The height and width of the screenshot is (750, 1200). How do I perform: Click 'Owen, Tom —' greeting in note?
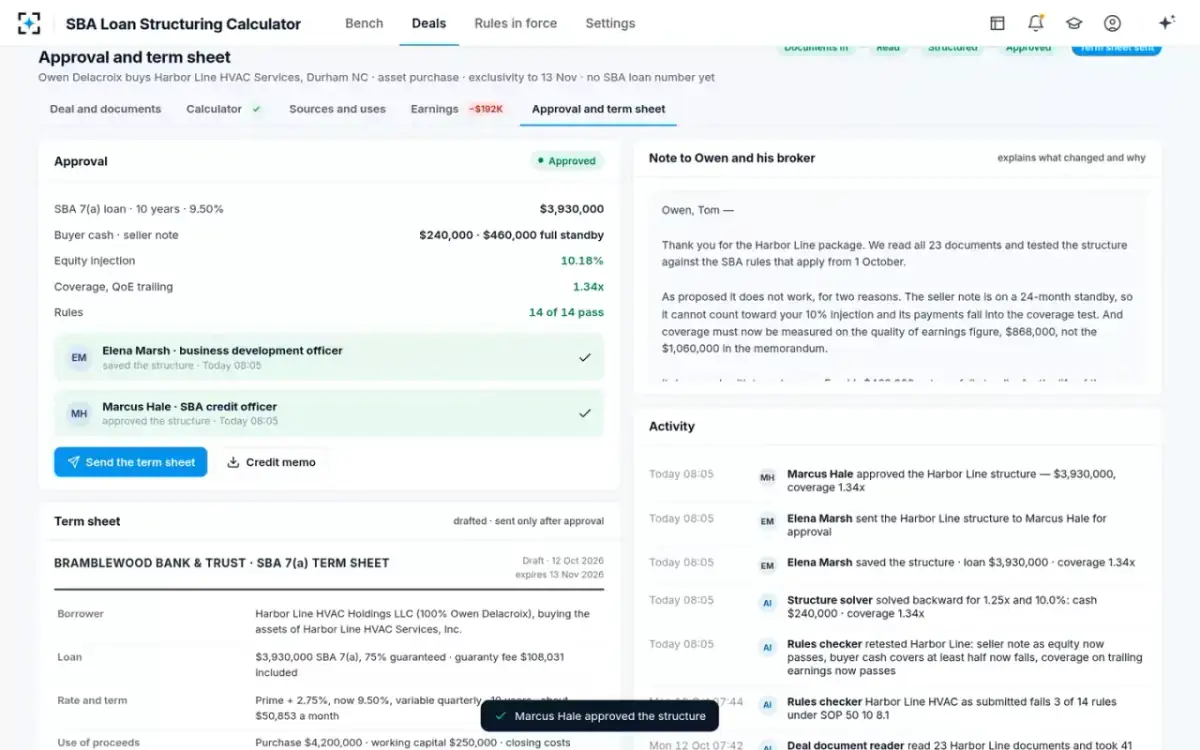coord(698,210)
